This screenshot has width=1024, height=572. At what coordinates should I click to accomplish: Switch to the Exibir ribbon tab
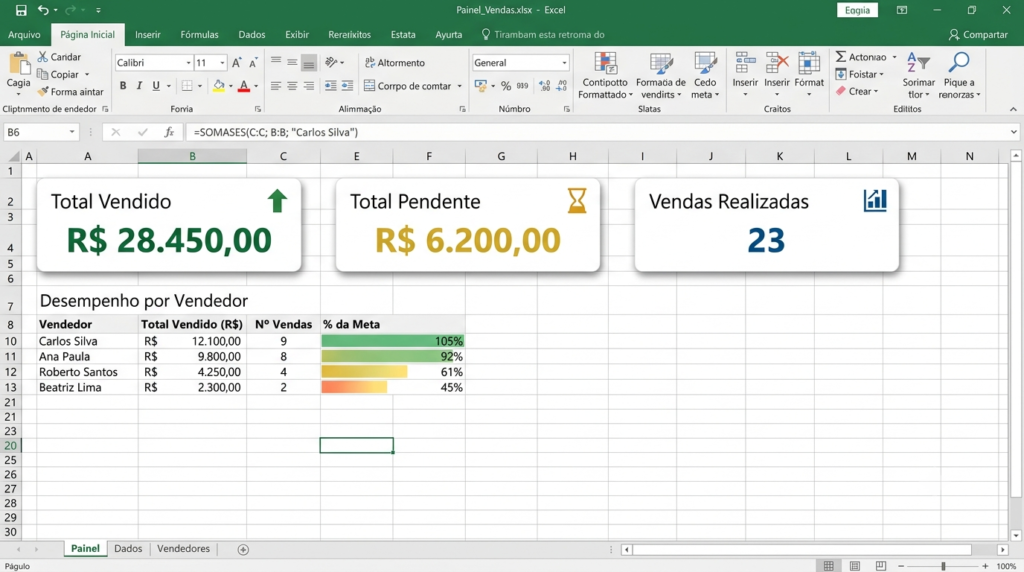tap(296, 35)
